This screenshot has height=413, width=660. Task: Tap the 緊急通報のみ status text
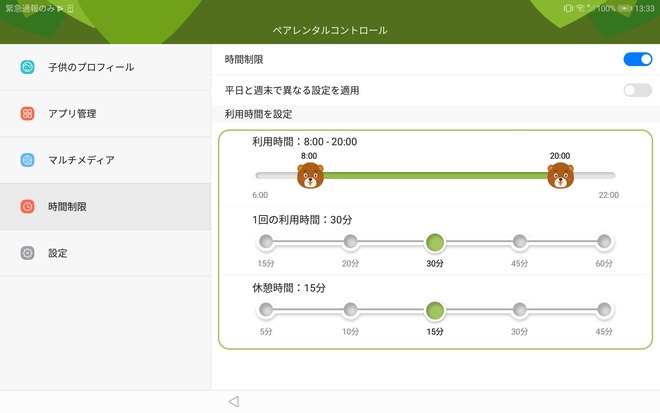click(x=30, y=8)
